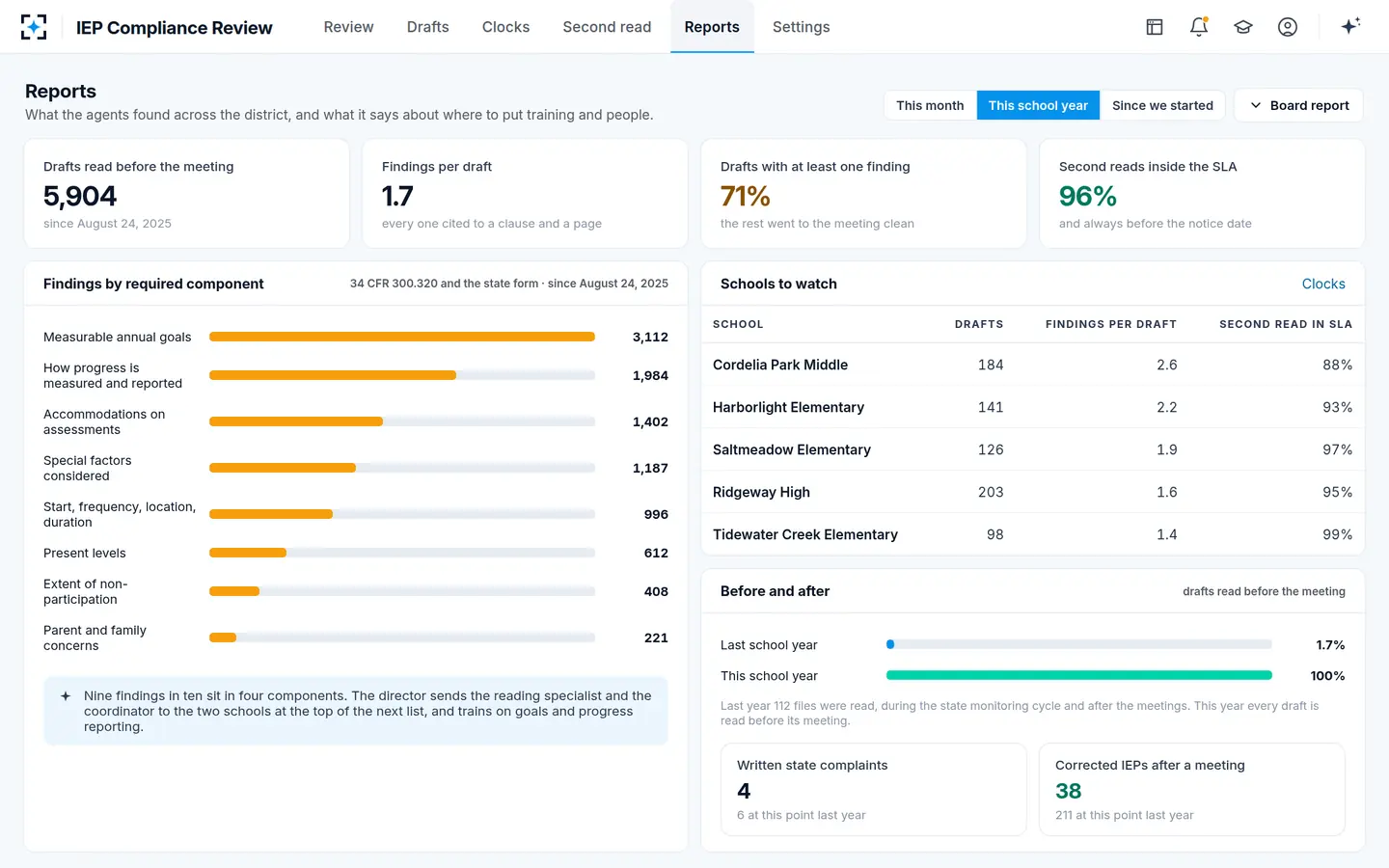Sort by the Findings per draft column header
Viewport: 1389px width, 868px height.
point(1110,324)
